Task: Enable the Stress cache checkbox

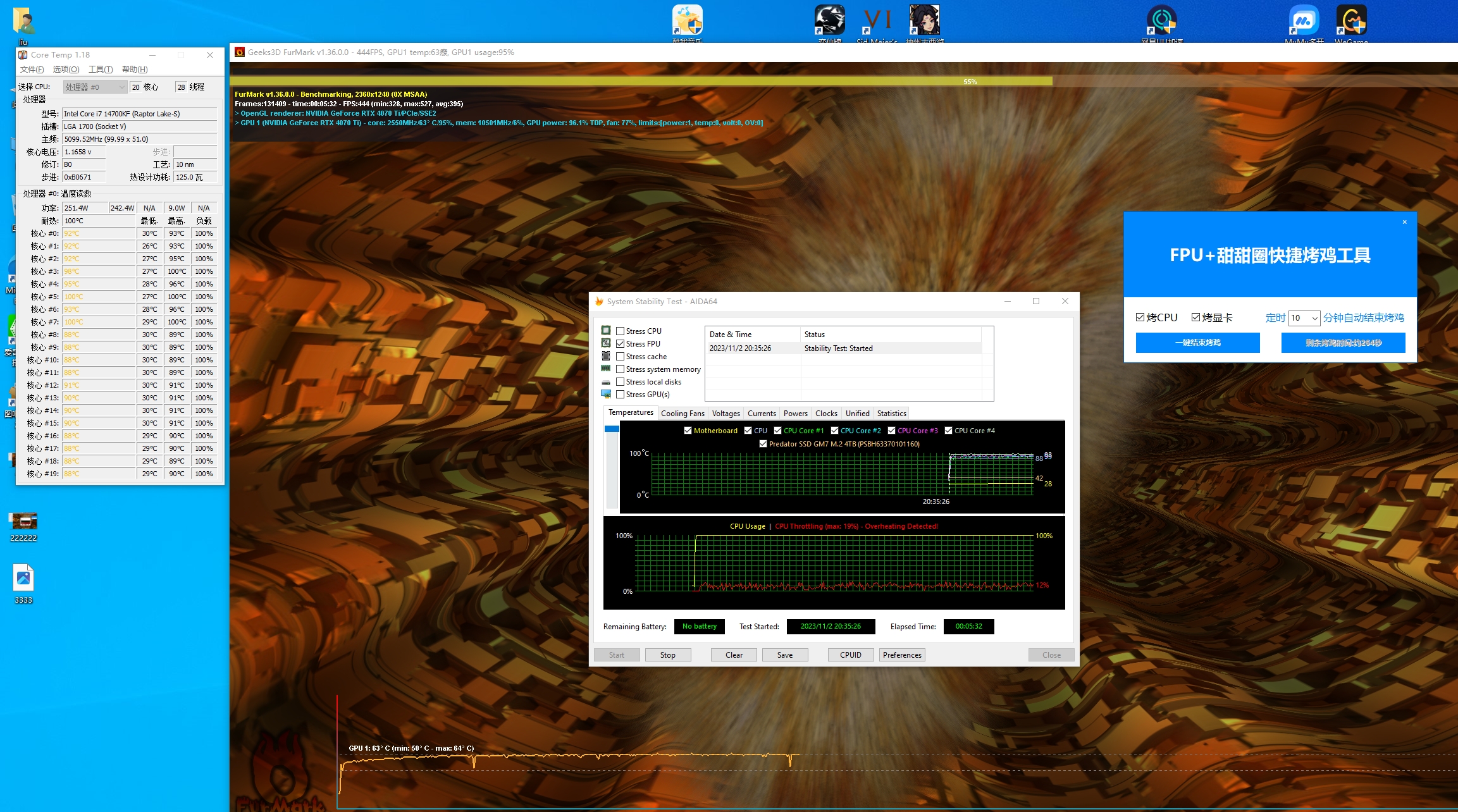Action: pyautogui.click(x=621, y=356)
